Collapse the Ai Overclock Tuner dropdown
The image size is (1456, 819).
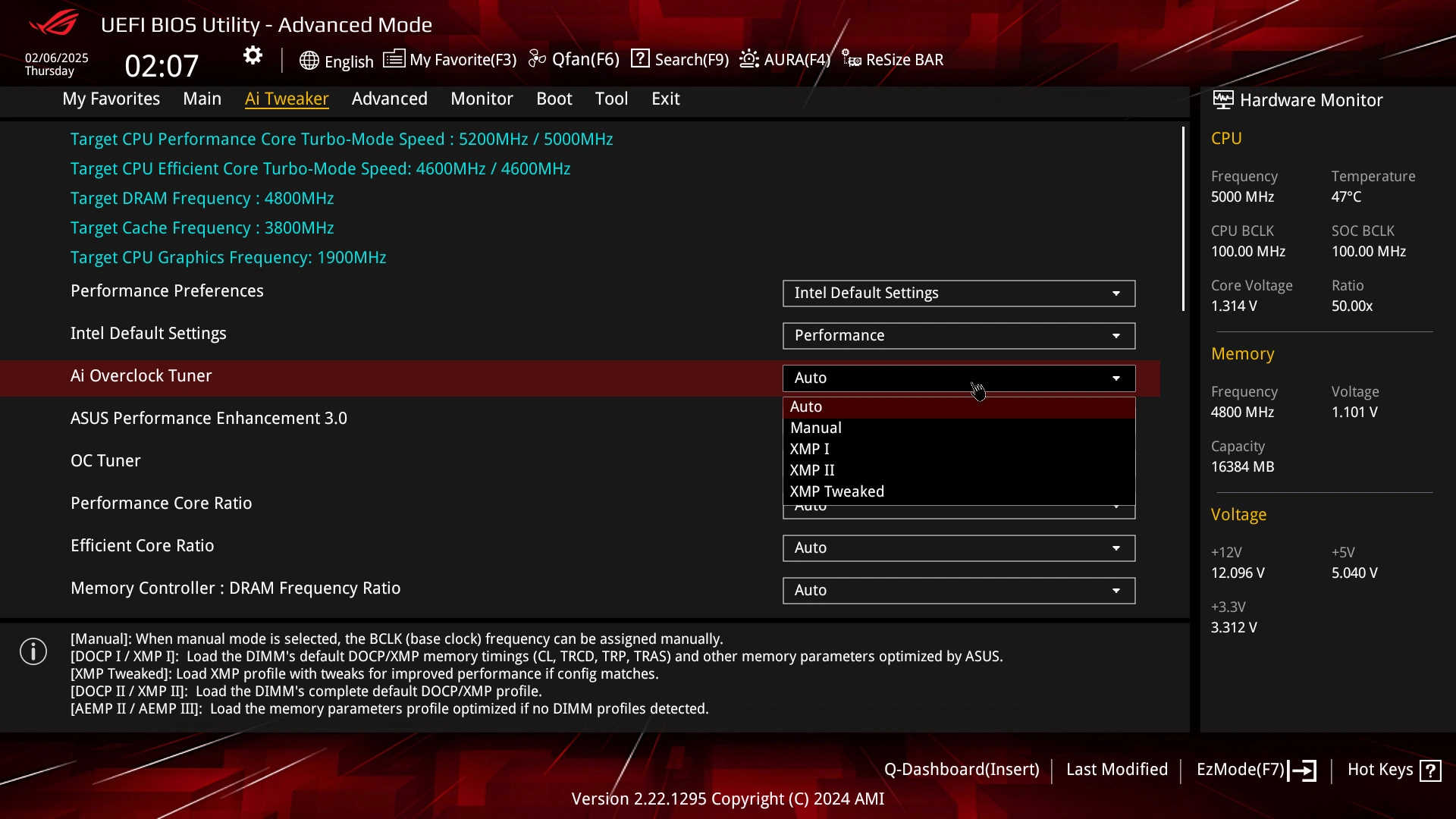[x=959, y=378]
